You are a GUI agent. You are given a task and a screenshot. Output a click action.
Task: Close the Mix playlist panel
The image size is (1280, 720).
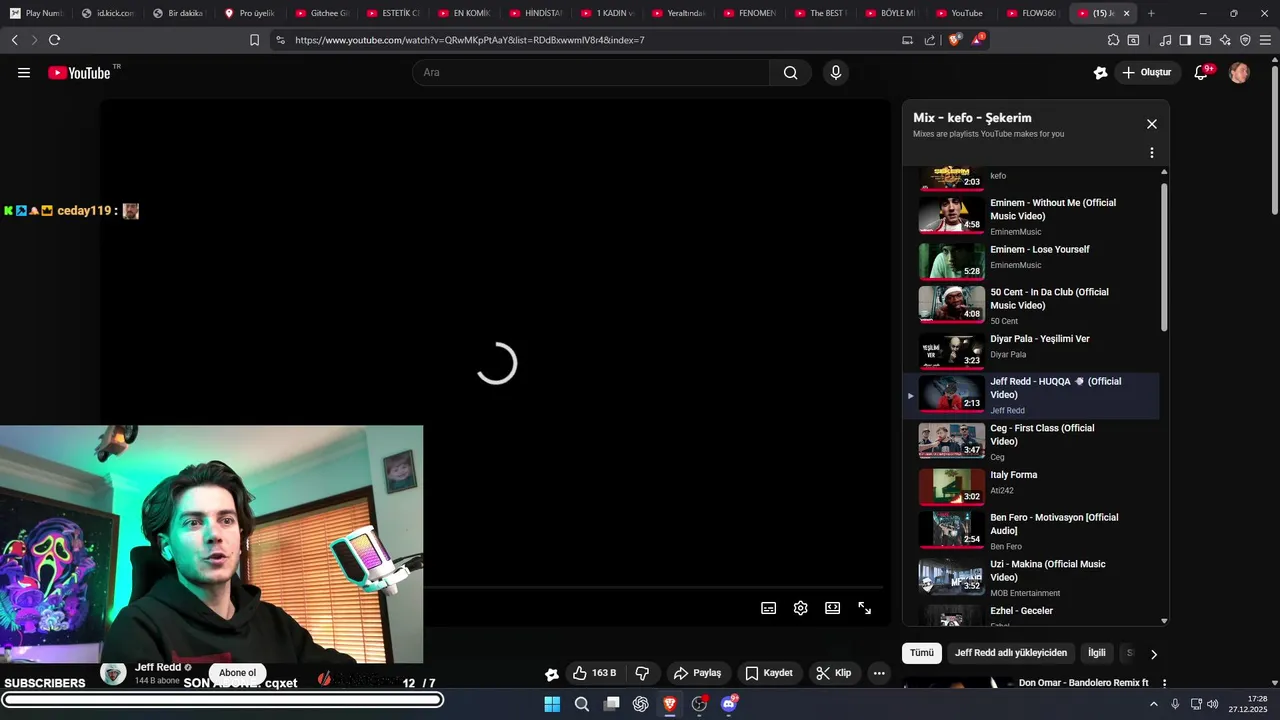(1151, 124)
